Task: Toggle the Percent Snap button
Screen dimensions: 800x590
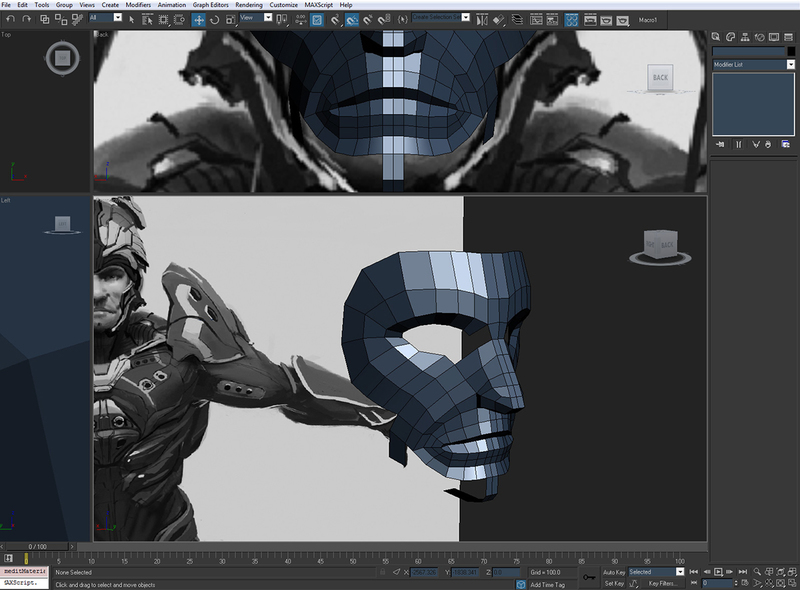Action: (368, 19)
